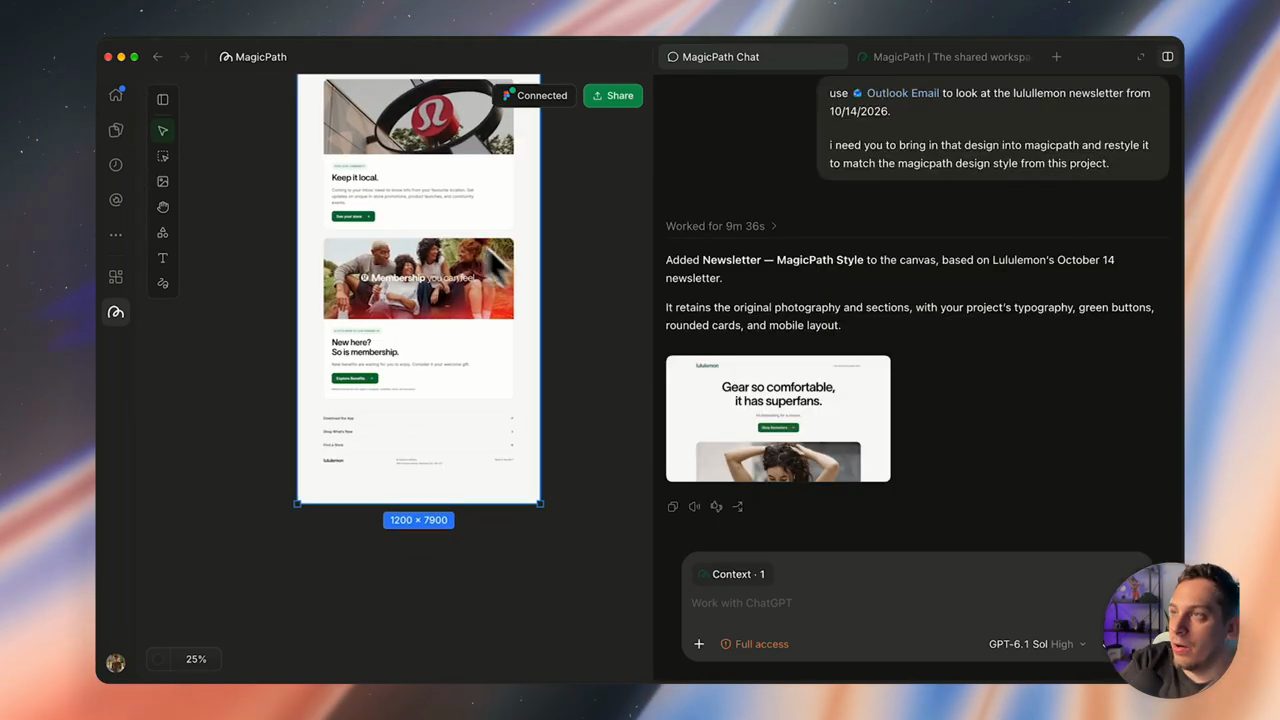Open the Full access permissions menu
Image resolution: width=1280 pixels, height=720 pixels.
click(x=755, y=644)
